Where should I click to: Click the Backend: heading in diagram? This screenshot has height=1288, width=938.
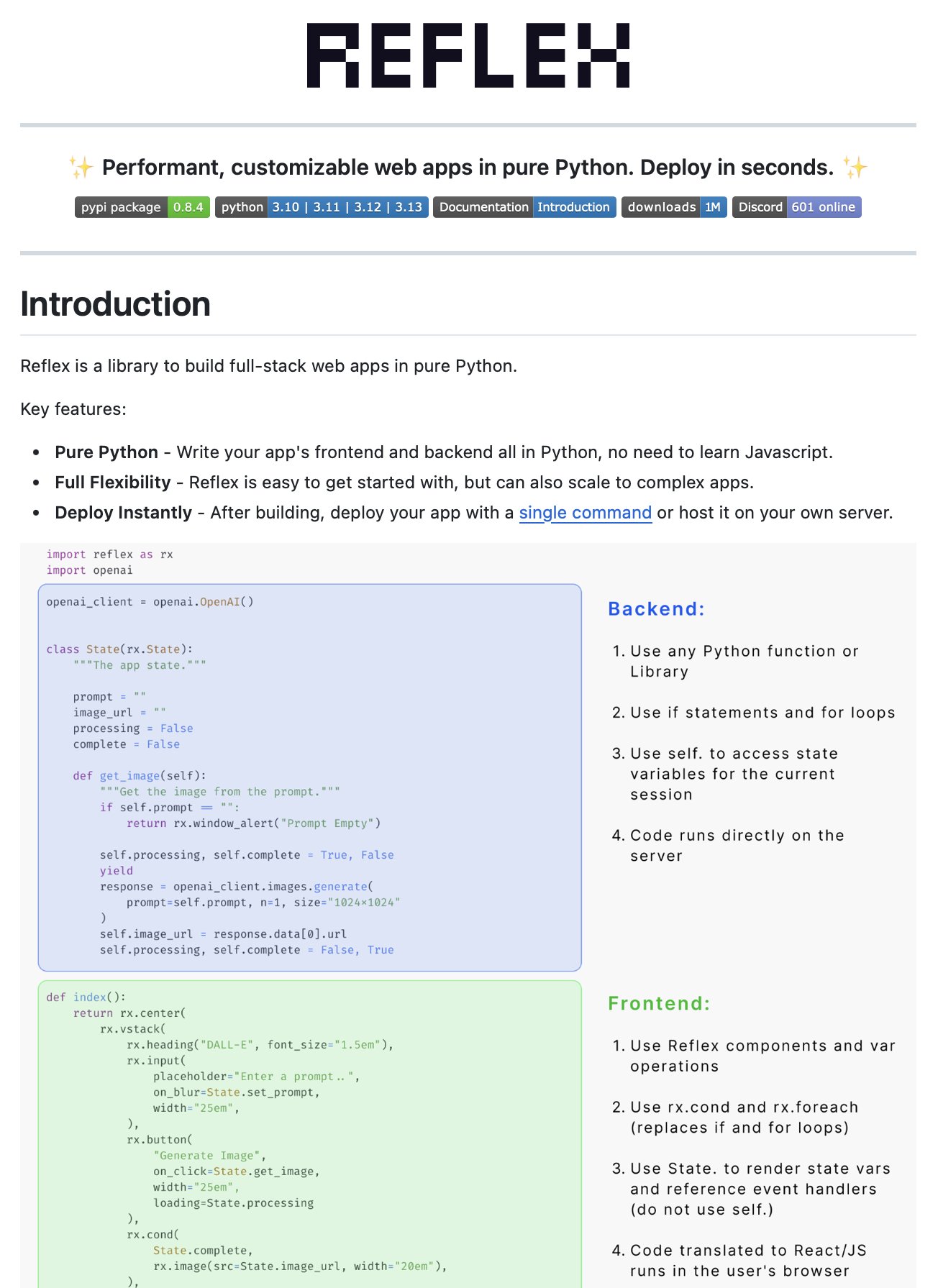click(x=656, y=609)
